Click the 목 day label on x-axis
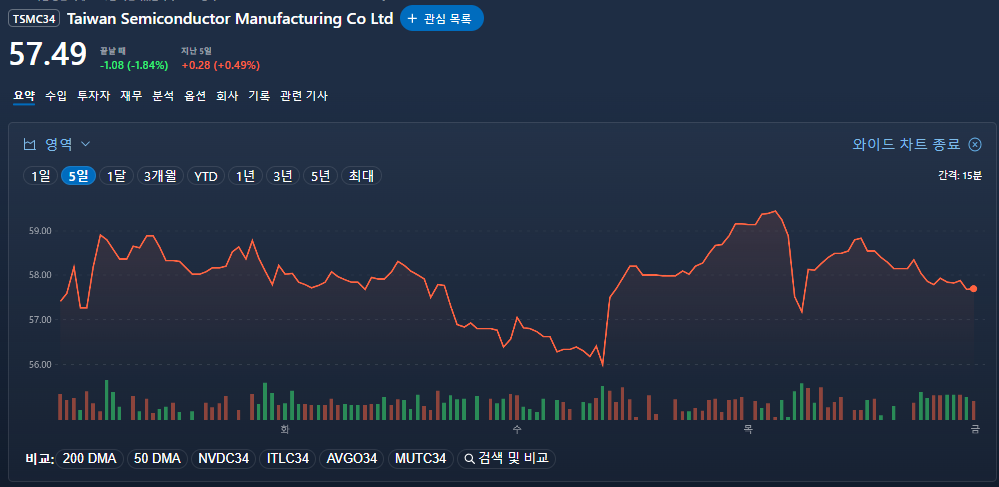The image size is (999, 487). point(749,430)
